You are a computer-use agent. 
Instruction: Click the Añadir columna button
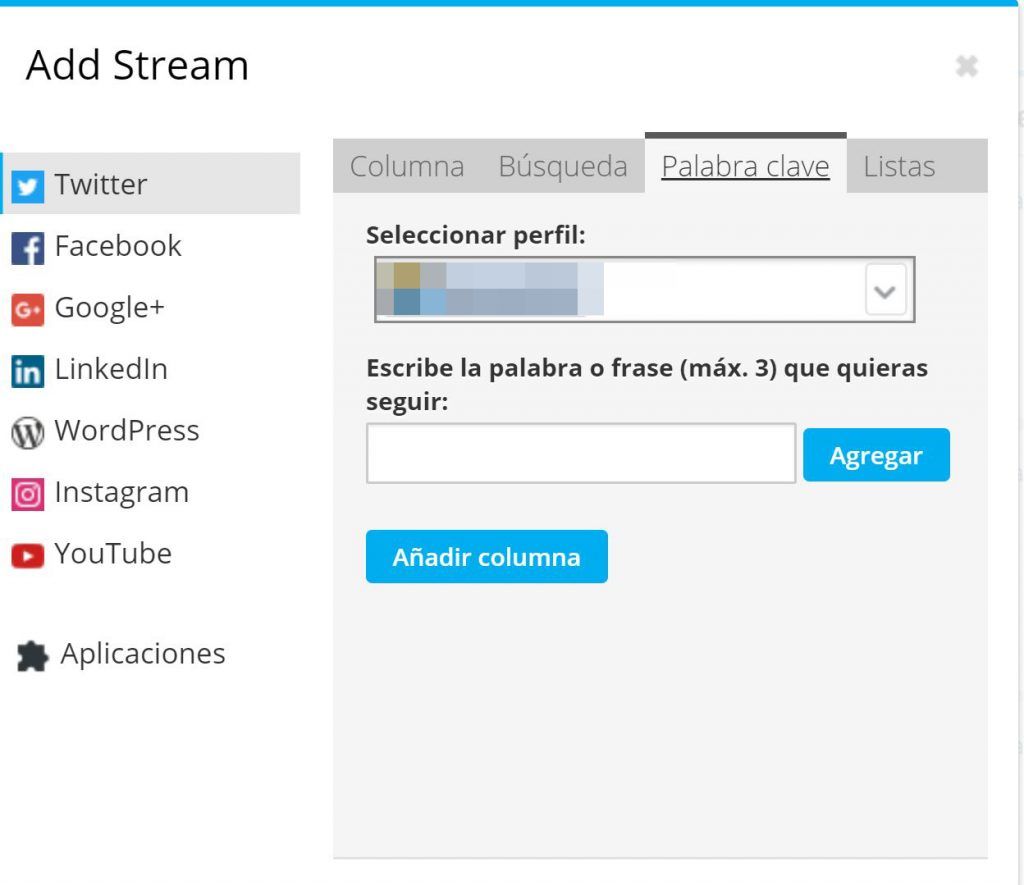click(487, 557)
